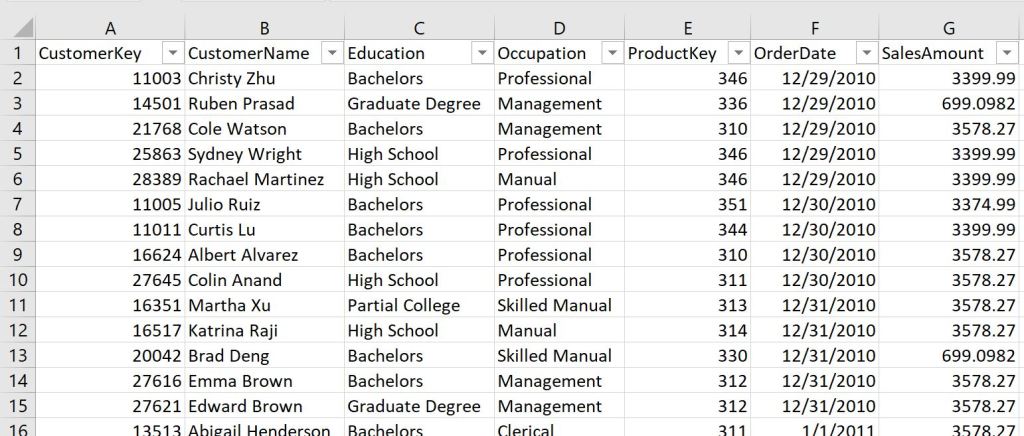Select row 5 header
The width and height of the screenshot is (1024, 436).
16,154
